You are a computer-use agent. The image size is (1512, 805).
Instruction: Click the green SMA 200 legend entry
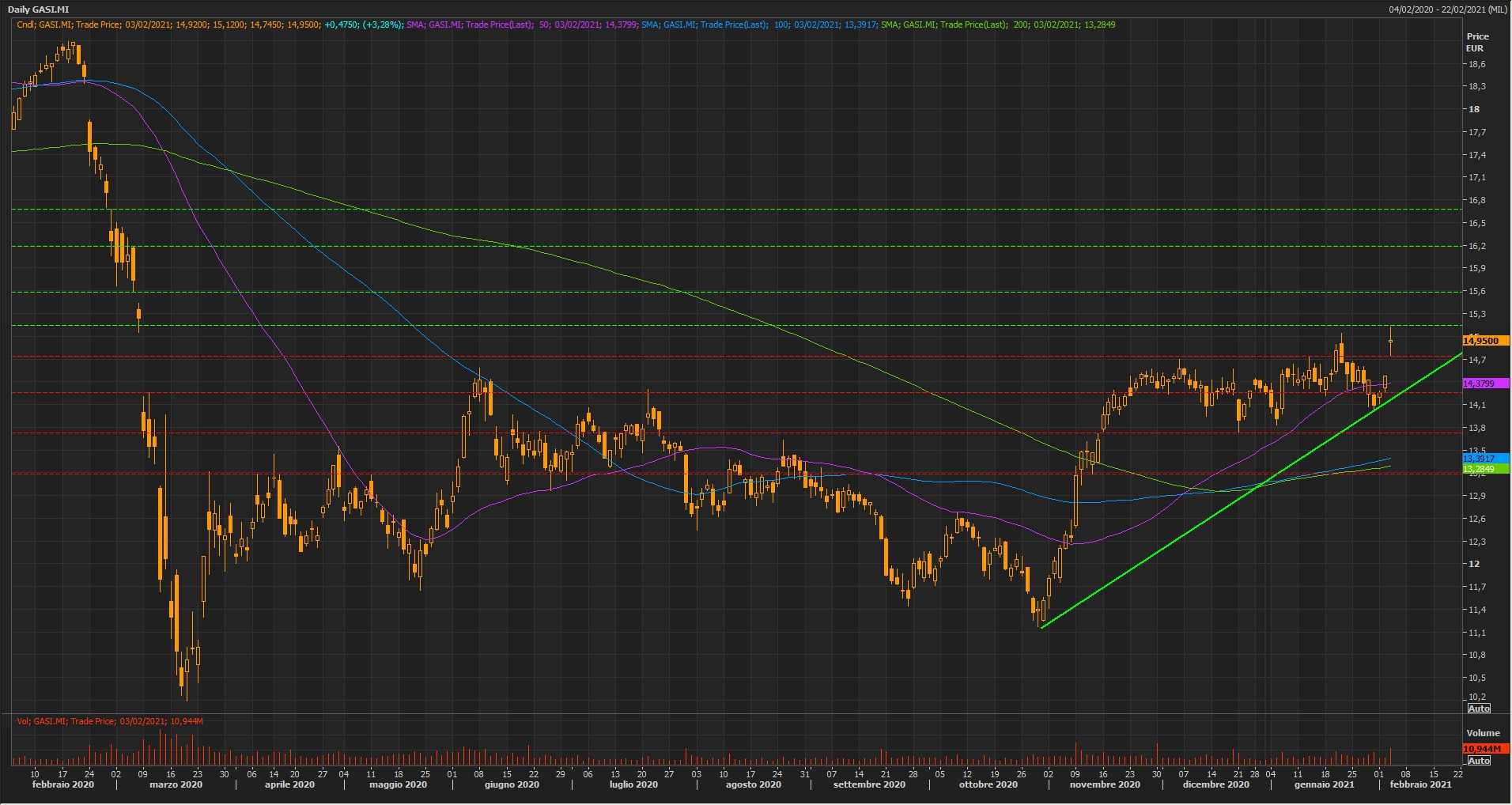[x=997, y=25]
